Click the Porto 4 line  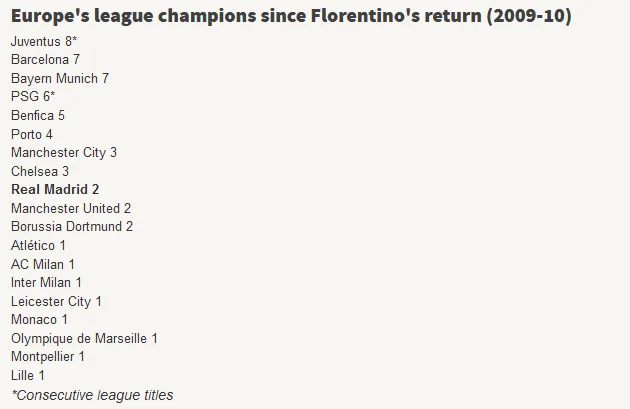[32, 134]
